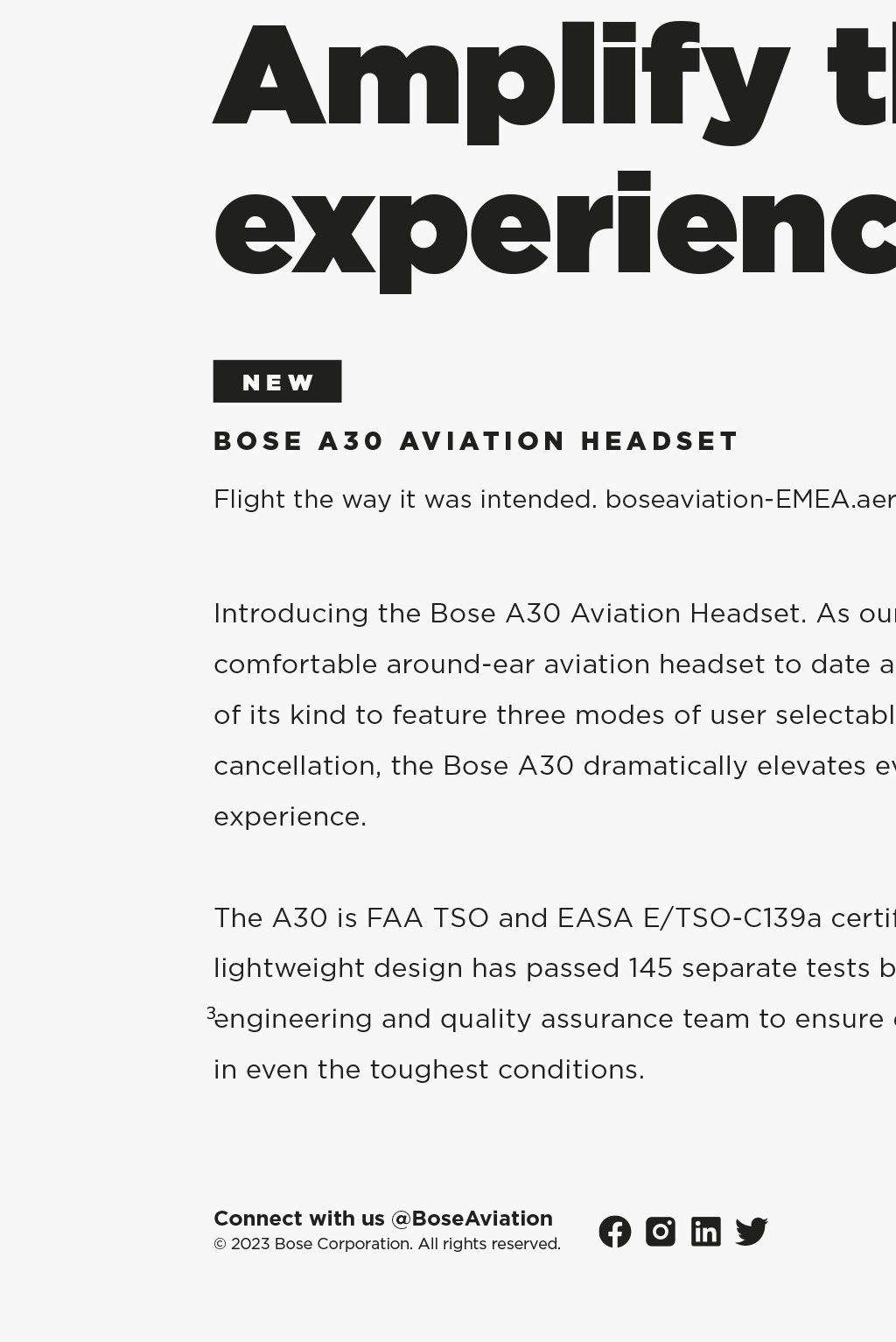
Task: Click the line starting 'Introducing the Bose A30'
Action: [x=554, y=613]
